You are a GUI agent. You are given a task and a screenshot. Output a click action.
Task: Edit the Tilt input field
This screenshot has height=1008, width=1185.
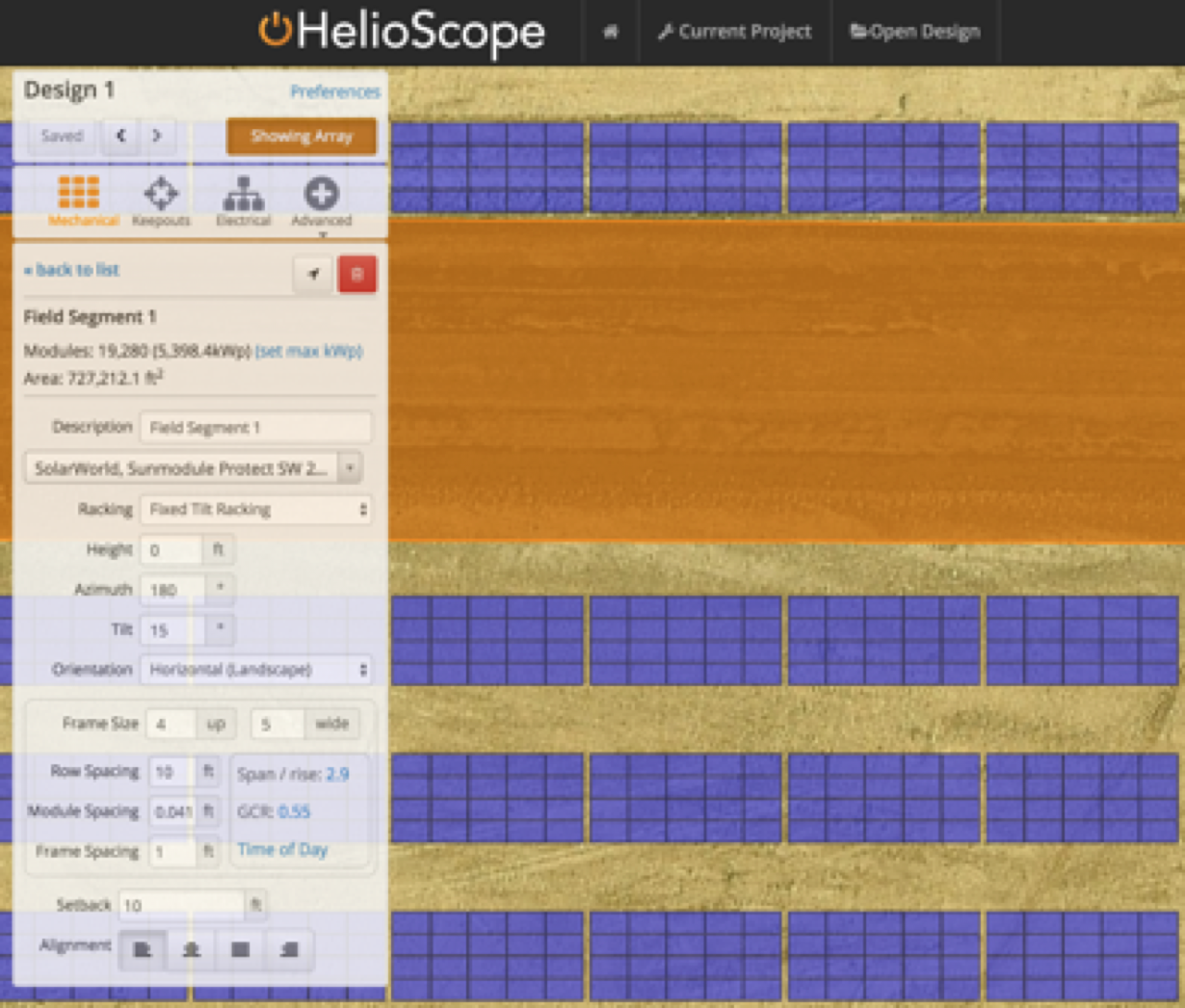point(172,630)
